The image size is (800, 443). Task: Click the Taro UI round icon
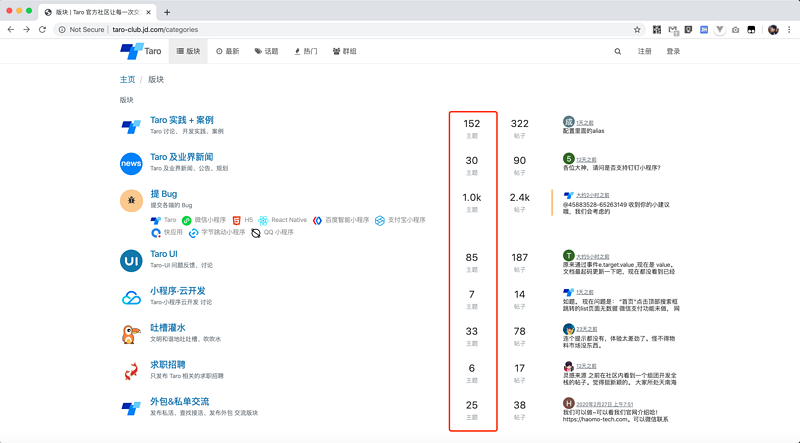[131, 261]
